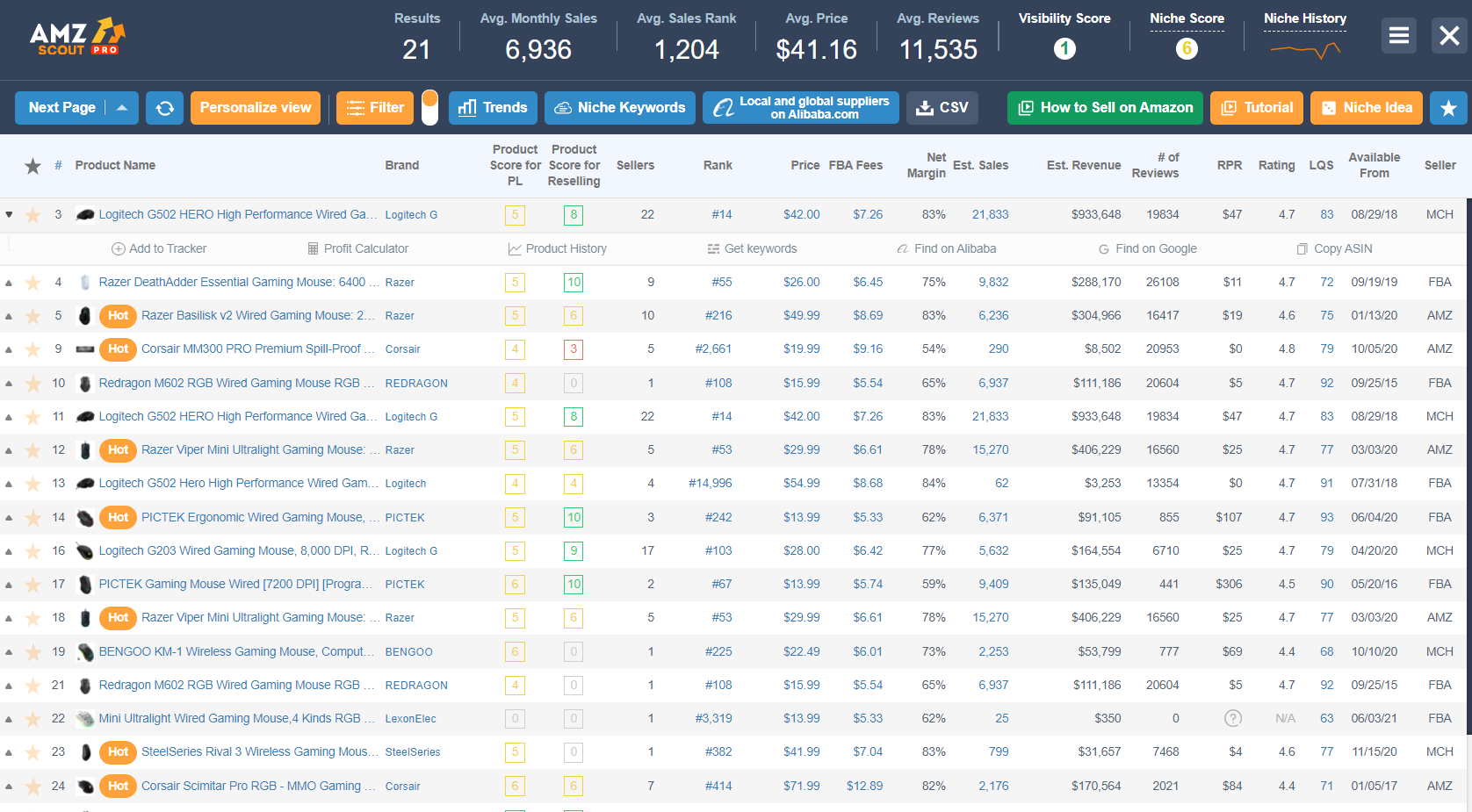The width and height of the screenshot is (1472, 812).
Task: Select Find on Google
Action: click(1147, 249)
